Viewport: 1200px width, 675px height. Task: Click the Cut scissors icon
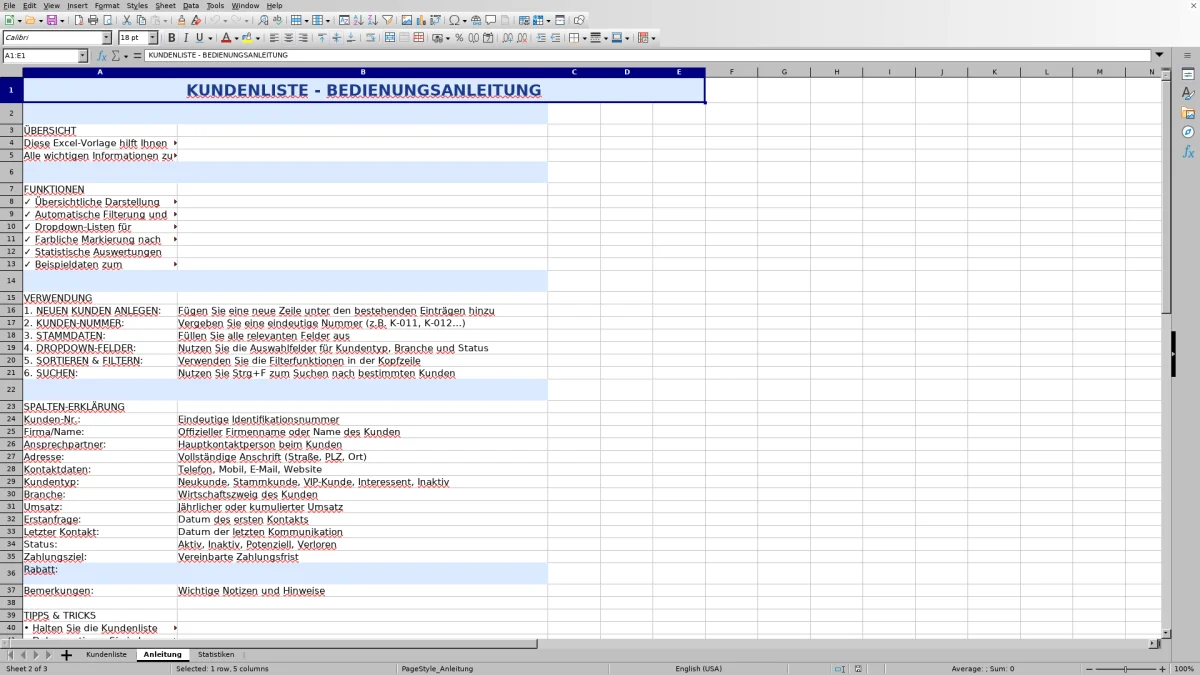[x=127, y=20]
